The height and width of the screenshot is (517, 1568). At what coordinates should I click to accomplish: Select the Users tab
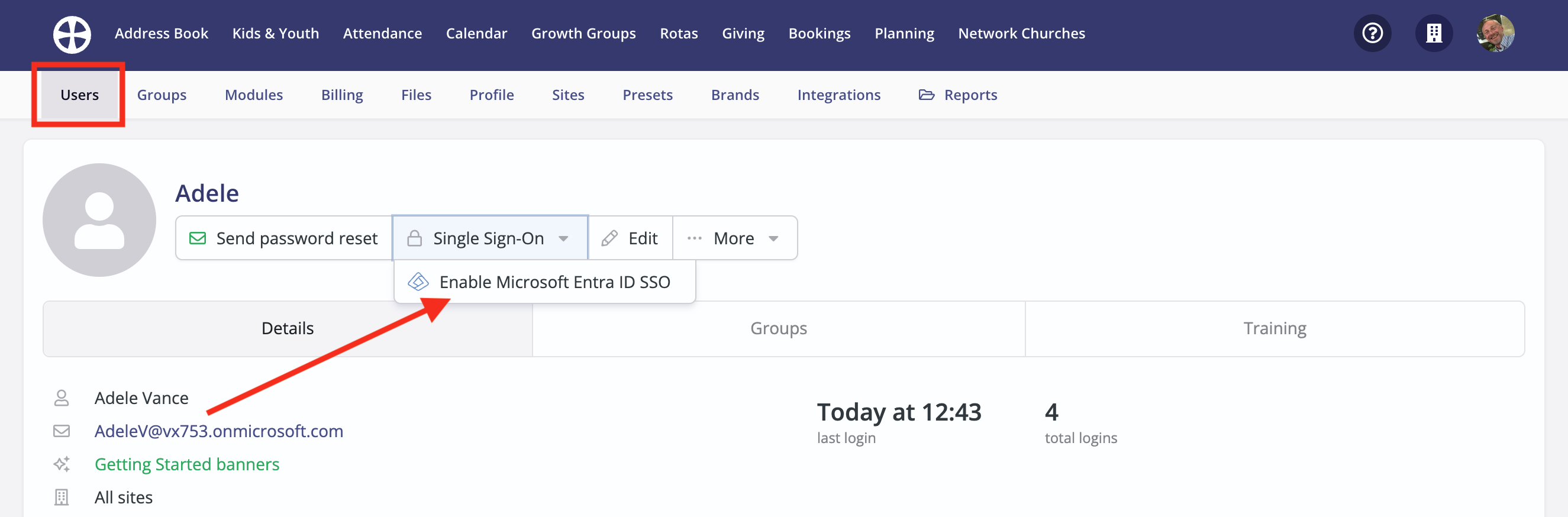tap(79, 95)
